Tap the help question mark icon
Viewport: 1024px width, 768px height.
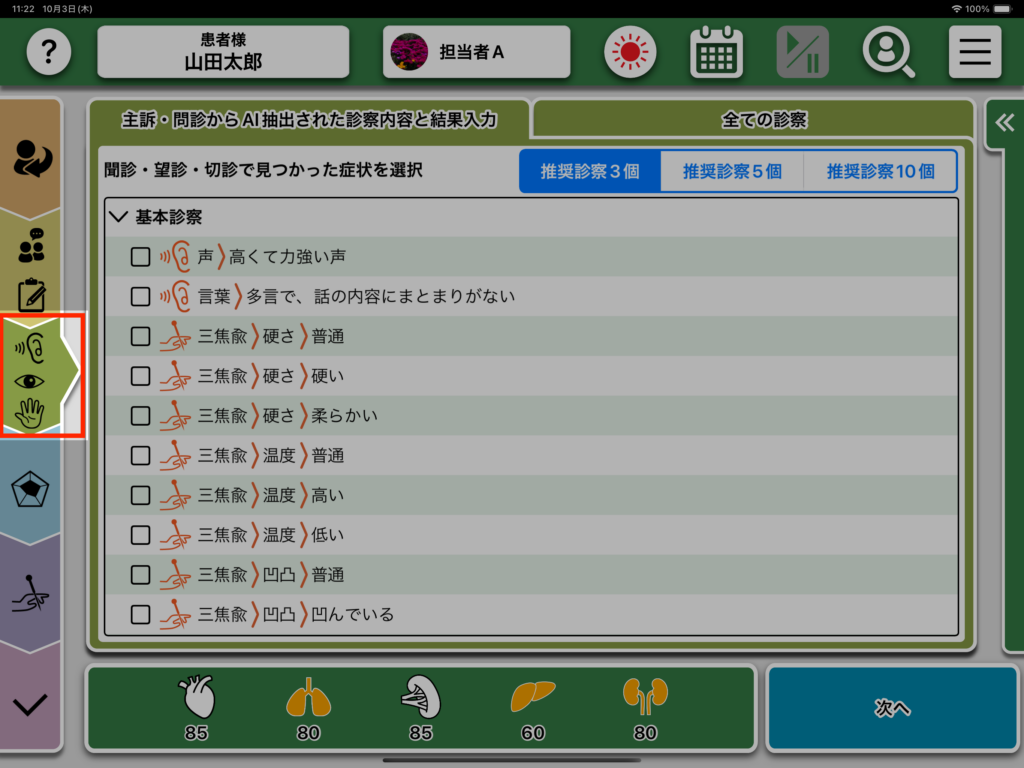point(49,52)
